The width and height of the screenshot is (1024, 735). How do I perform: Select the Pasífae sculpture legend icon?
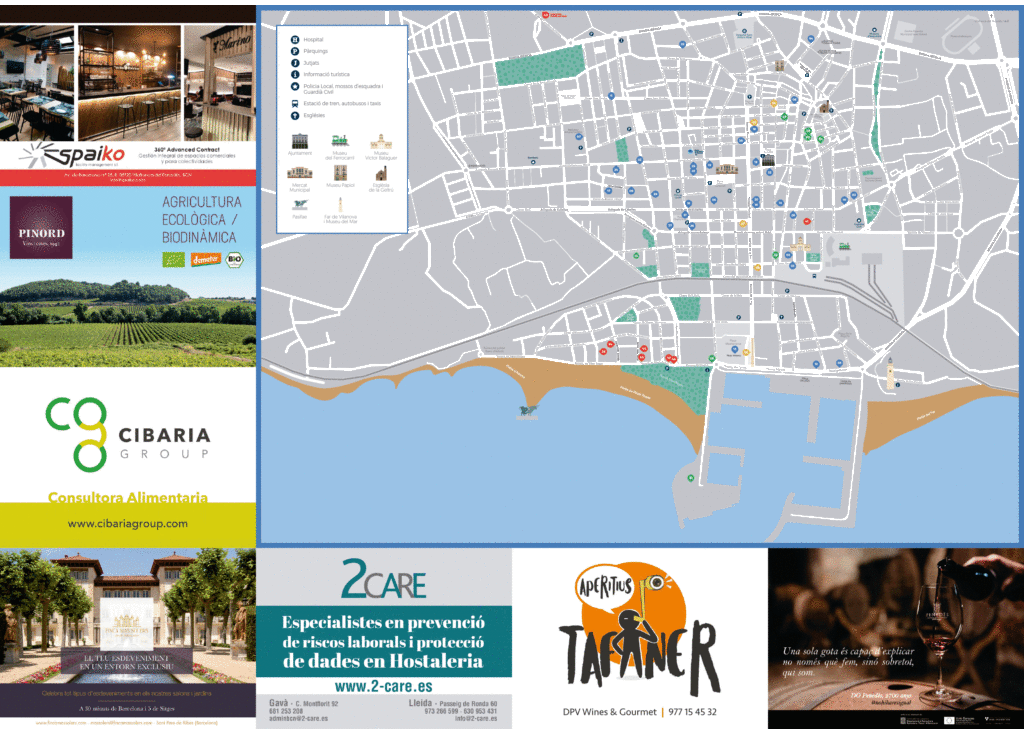pyautogui.click(x=300, y=205)
